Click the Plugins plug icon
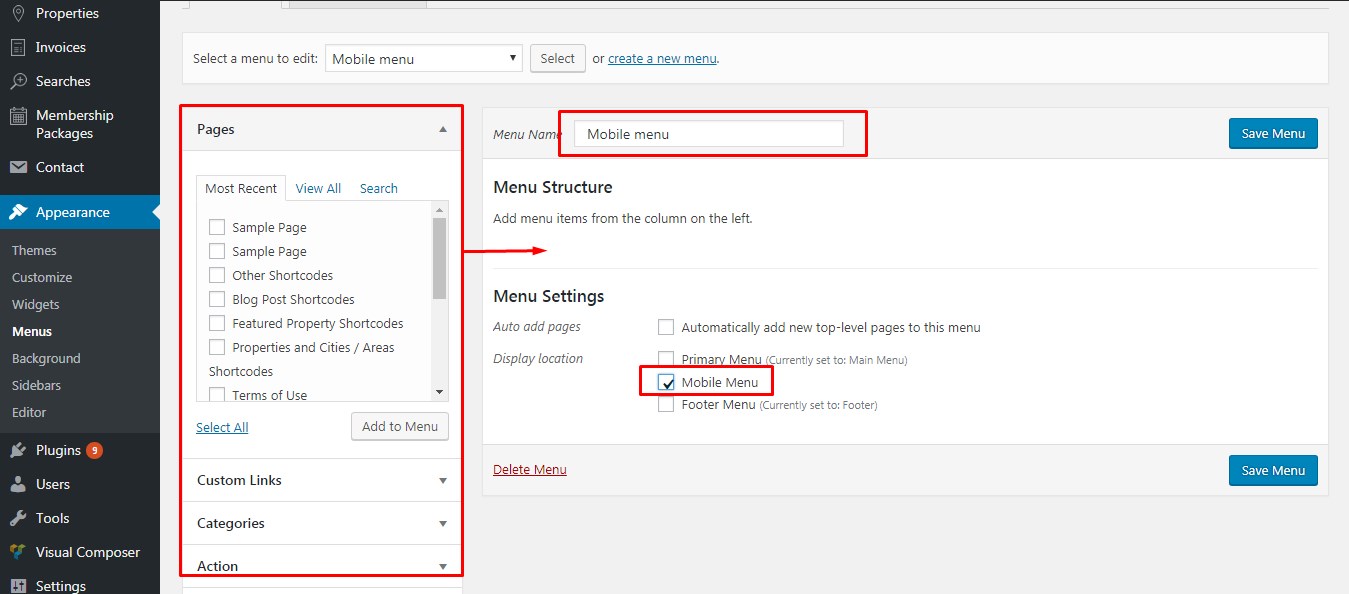1349x594 pixels. pos(18,450)
